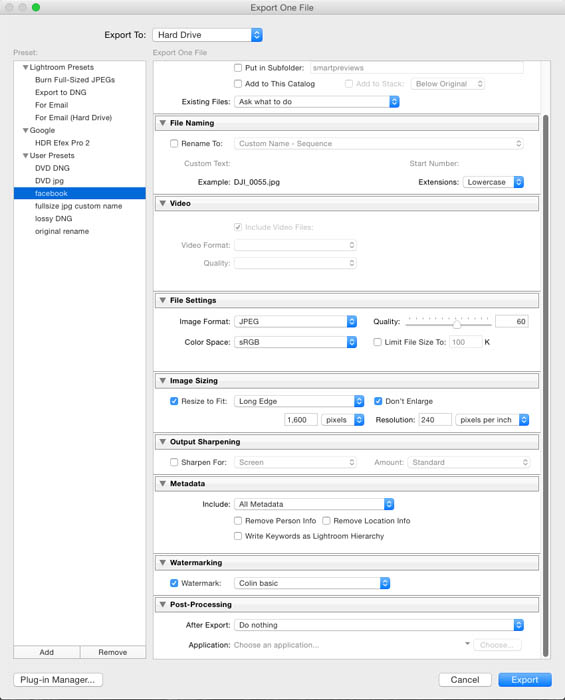Uncheck Don't Enlarge
Viewport: 565px width, 700px height.
tap(378, 401)
